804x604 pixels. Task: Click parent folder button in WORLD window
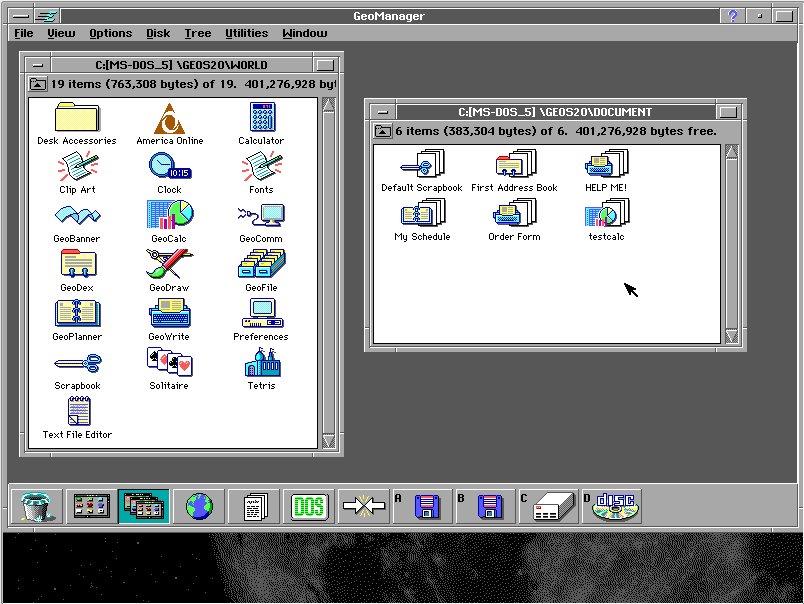(37, 84)
